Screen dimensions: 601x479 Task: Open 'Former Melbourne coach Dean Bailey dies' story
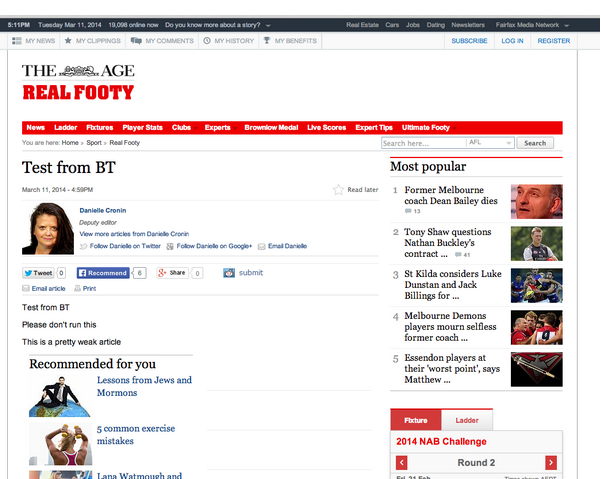(451, 195)
